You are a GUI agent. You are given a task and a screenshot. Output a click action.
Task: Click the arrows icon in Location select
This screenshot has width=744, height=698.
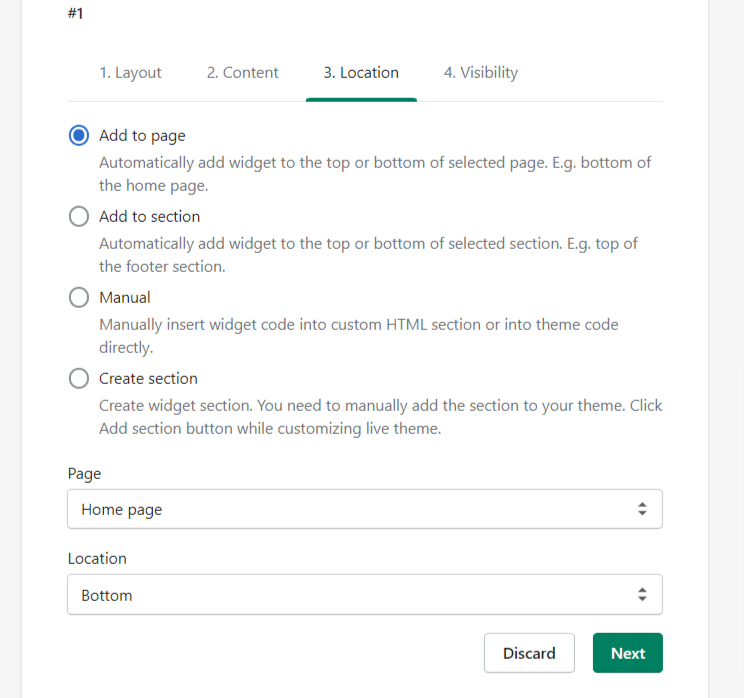642,595
